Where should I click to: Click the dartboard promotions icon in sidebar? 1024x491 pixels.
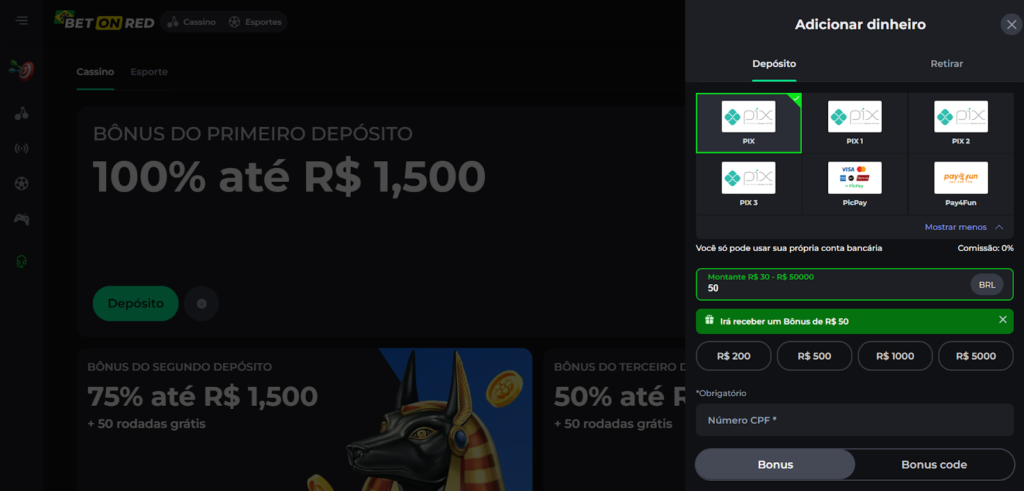22,70
